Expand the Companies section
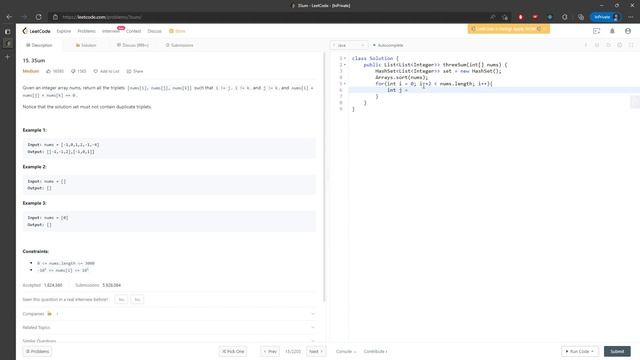The width and height of the screenshot is (640, 360). (x=169, y=314)
